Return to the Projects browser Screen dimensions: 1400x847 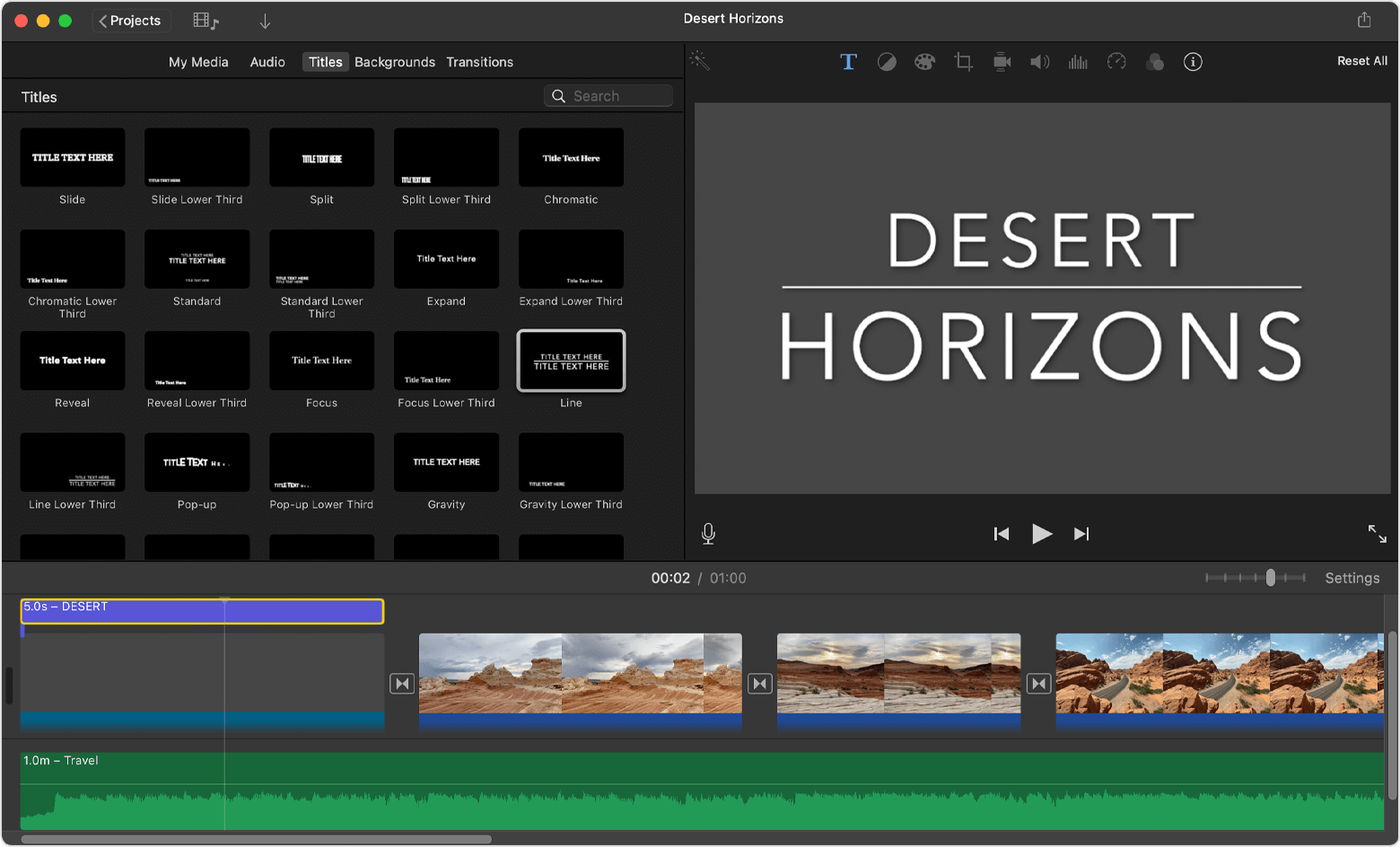pos(131,20)
